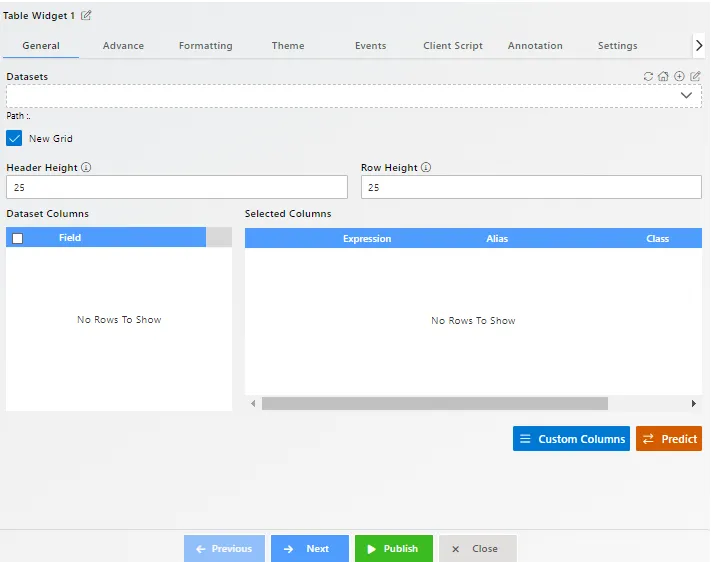Open the Annotation tab
Screen dimensions: 711x562
[x=535, y=46]
